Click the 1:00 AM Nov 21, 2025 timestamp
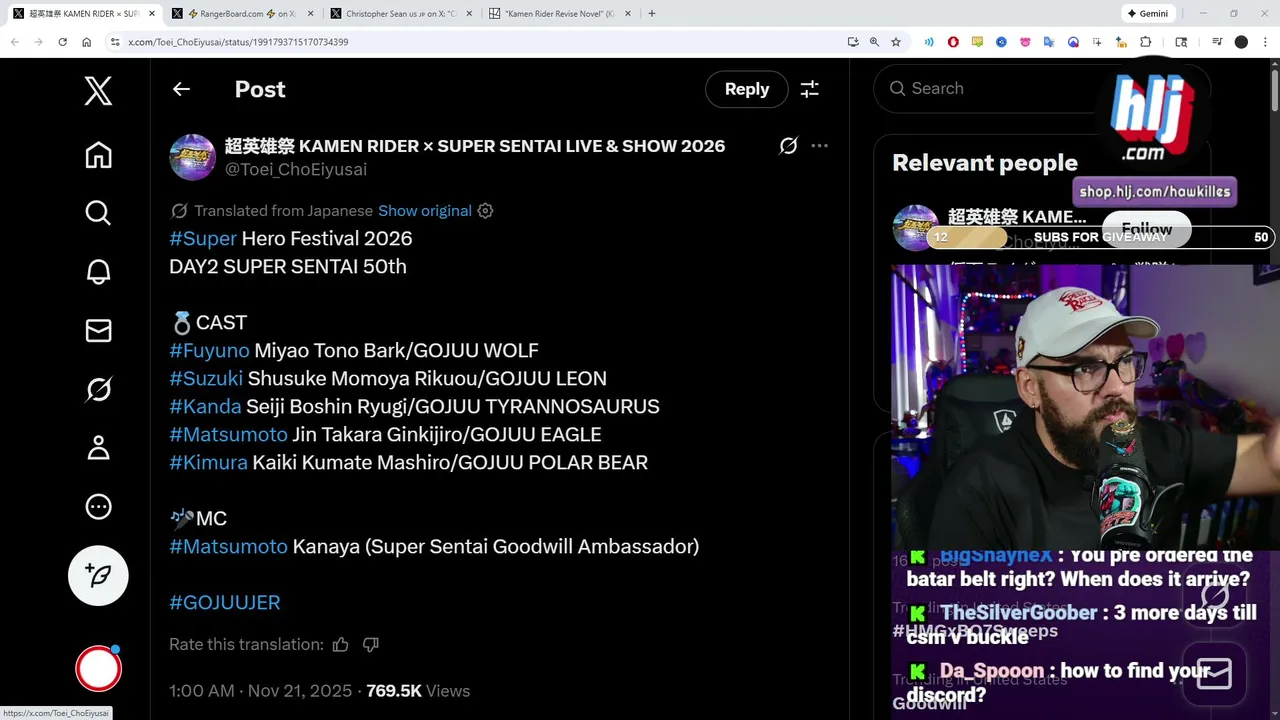Image resolution: width=1280 pixels, height=720 pixels. (x=260, y=691)
